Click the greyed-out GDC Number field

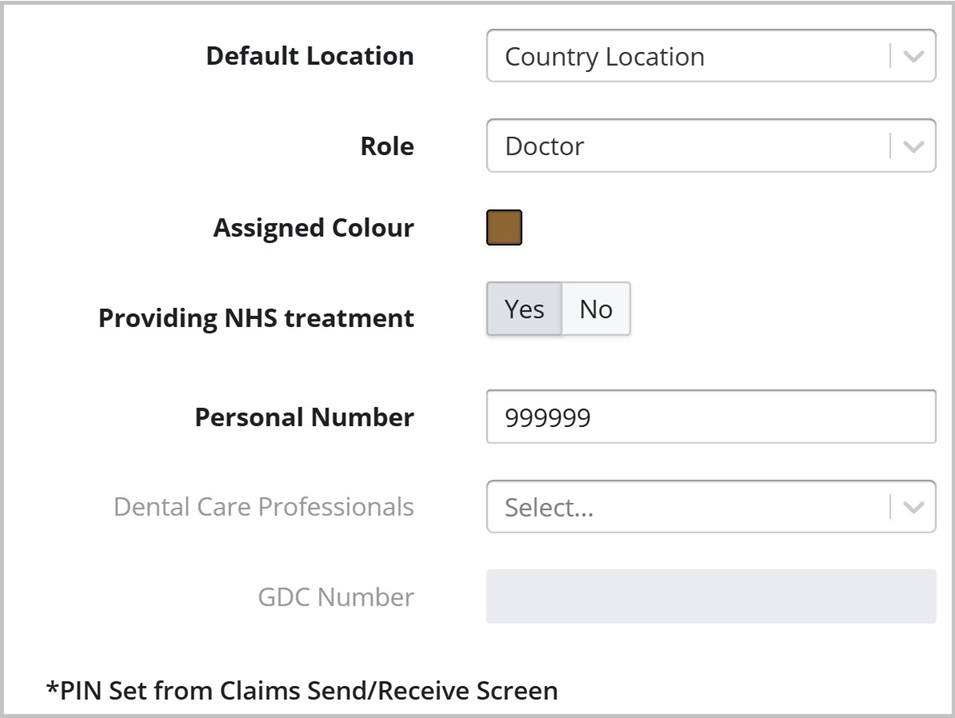click(x=710, y=597)
